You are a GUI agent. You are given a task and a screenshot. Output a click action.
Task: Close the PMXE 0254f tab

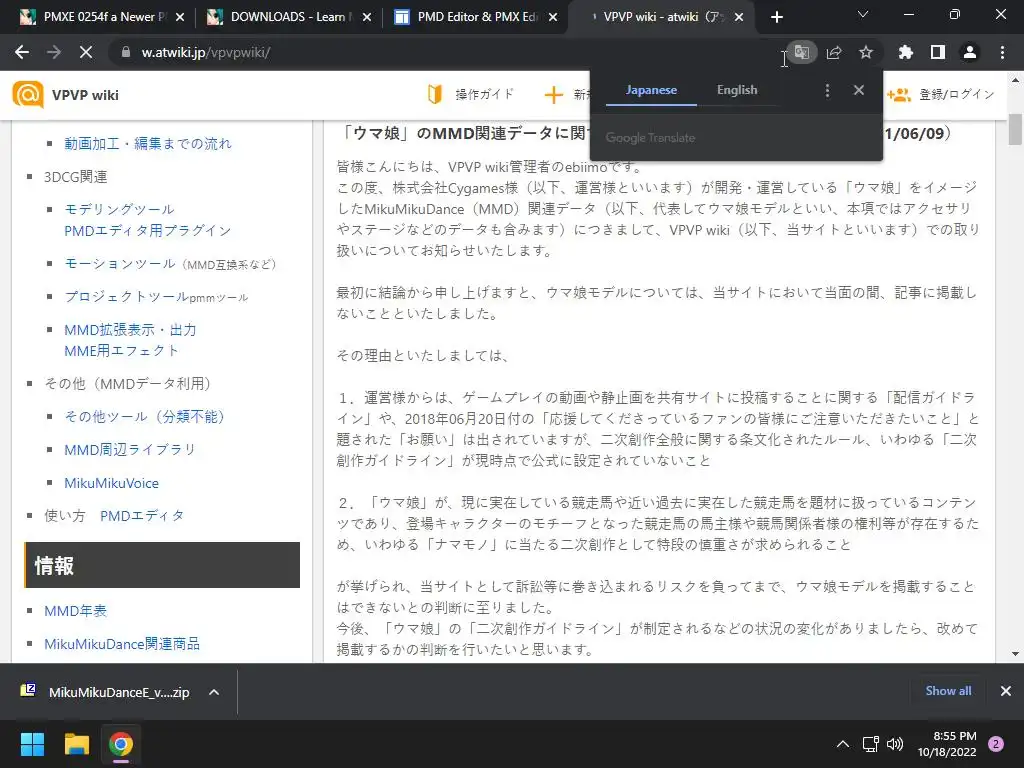pyautogui.click(x=180, y=17)
